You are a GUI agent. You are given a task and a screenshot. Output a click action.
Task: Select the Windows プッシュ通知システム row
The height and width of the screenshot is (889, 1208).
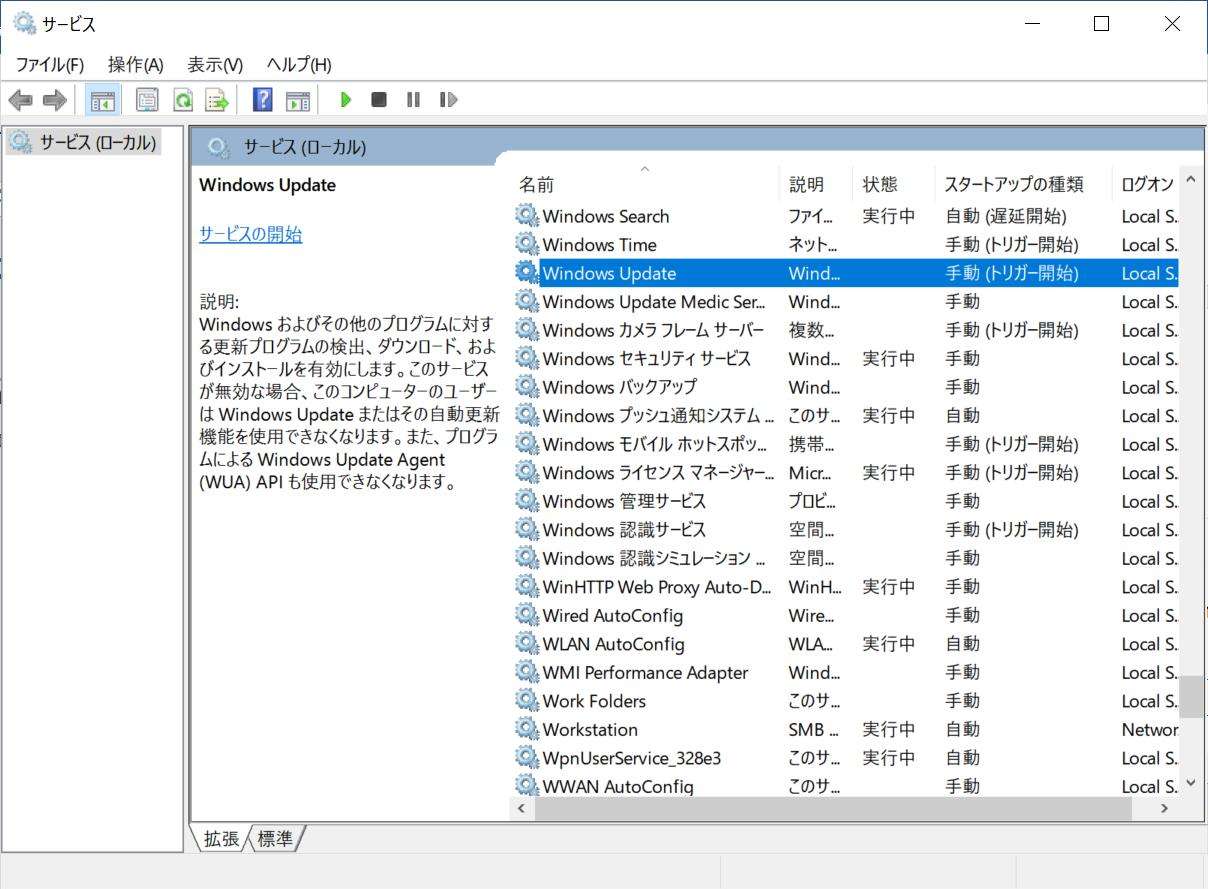coord(846,415)
